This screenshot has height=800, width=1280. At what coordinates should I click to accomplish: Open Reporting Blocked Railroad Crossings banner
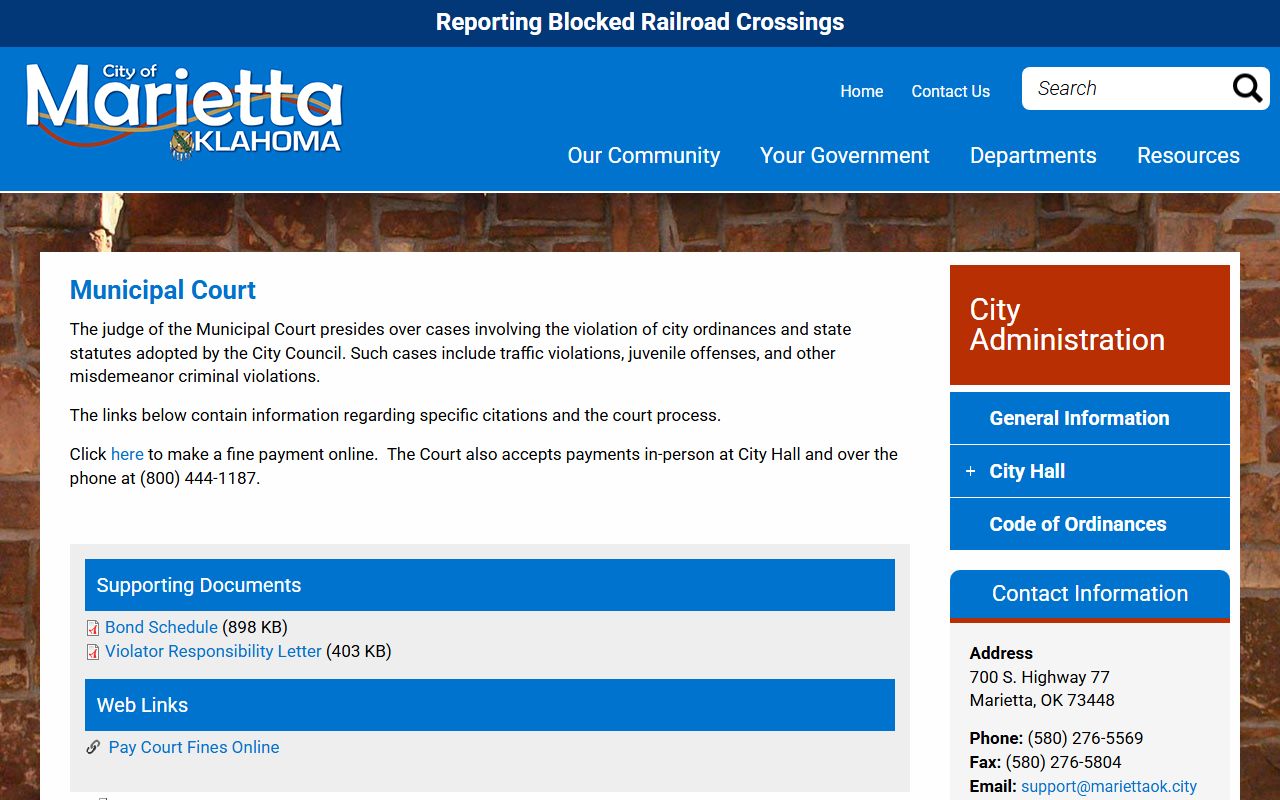point(640,22)
